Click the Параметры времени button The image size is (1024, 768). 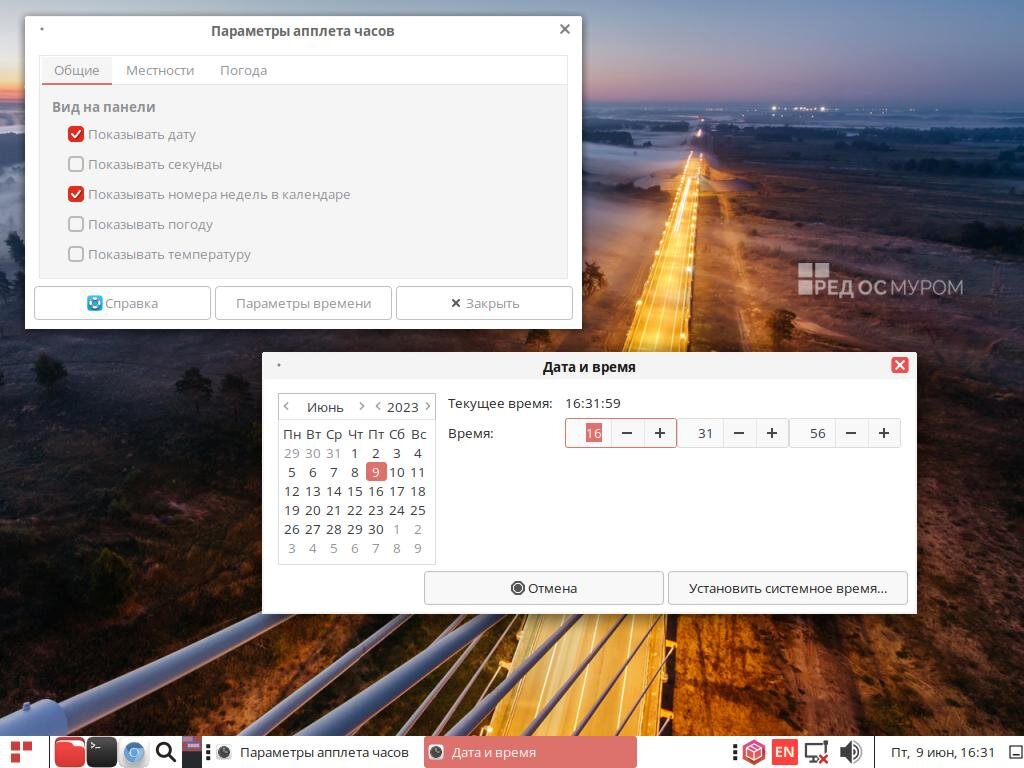pyautogui.click(x=304, y=303)
